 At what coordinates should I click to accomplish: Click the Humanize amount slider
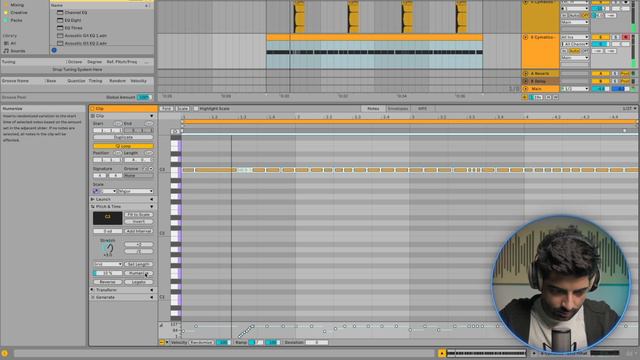pos(108,273)
